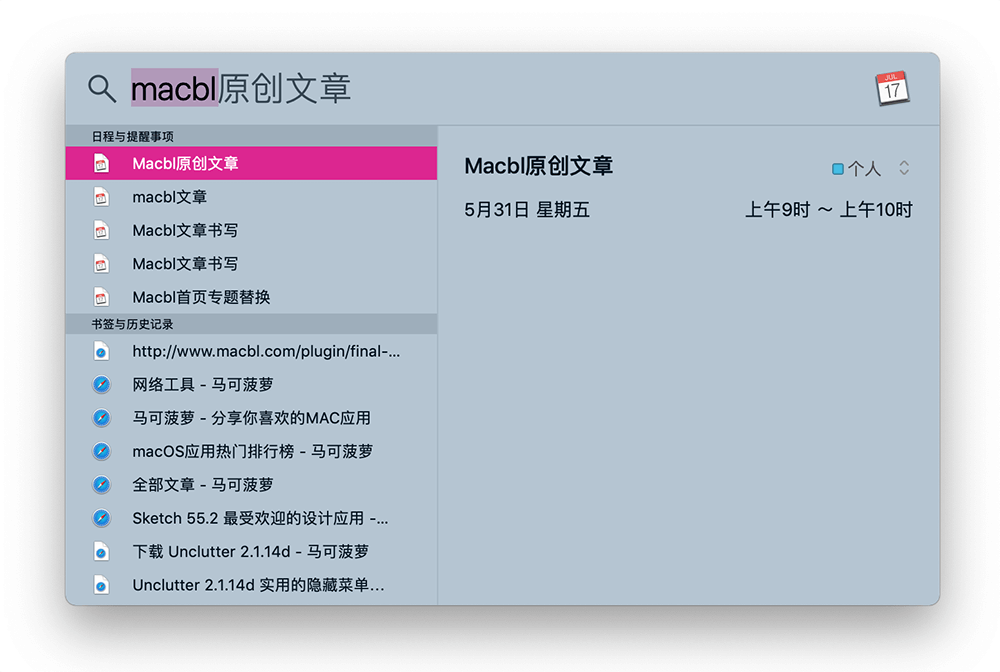Click the document icon beside 'Unclutter 2.1.14d 实用的隐藏菜单'
Screen dimensions: 1000x672
pyautogui.click(x=101, y=585)
